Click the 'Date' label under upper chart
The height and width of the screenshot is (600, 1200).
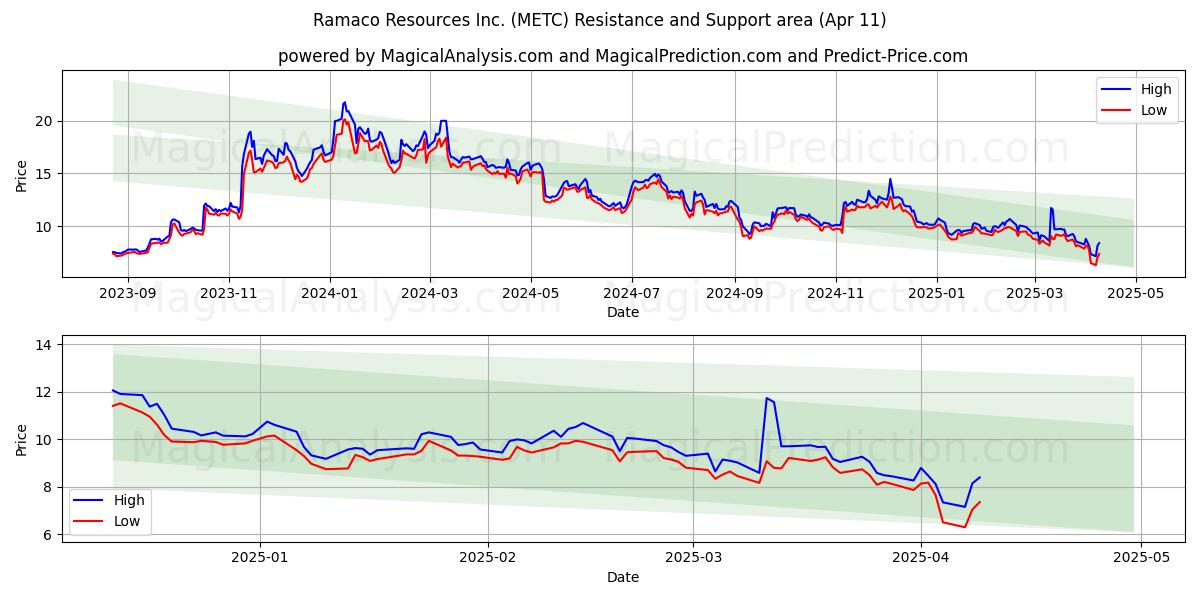623,312
